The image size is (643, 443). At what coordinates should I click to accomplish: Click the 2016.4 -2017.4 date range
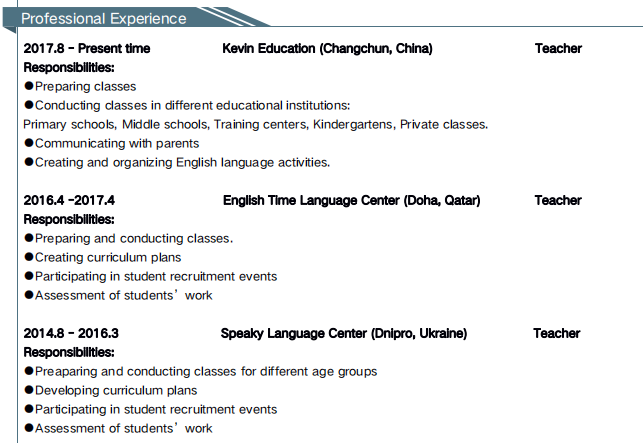69,200
